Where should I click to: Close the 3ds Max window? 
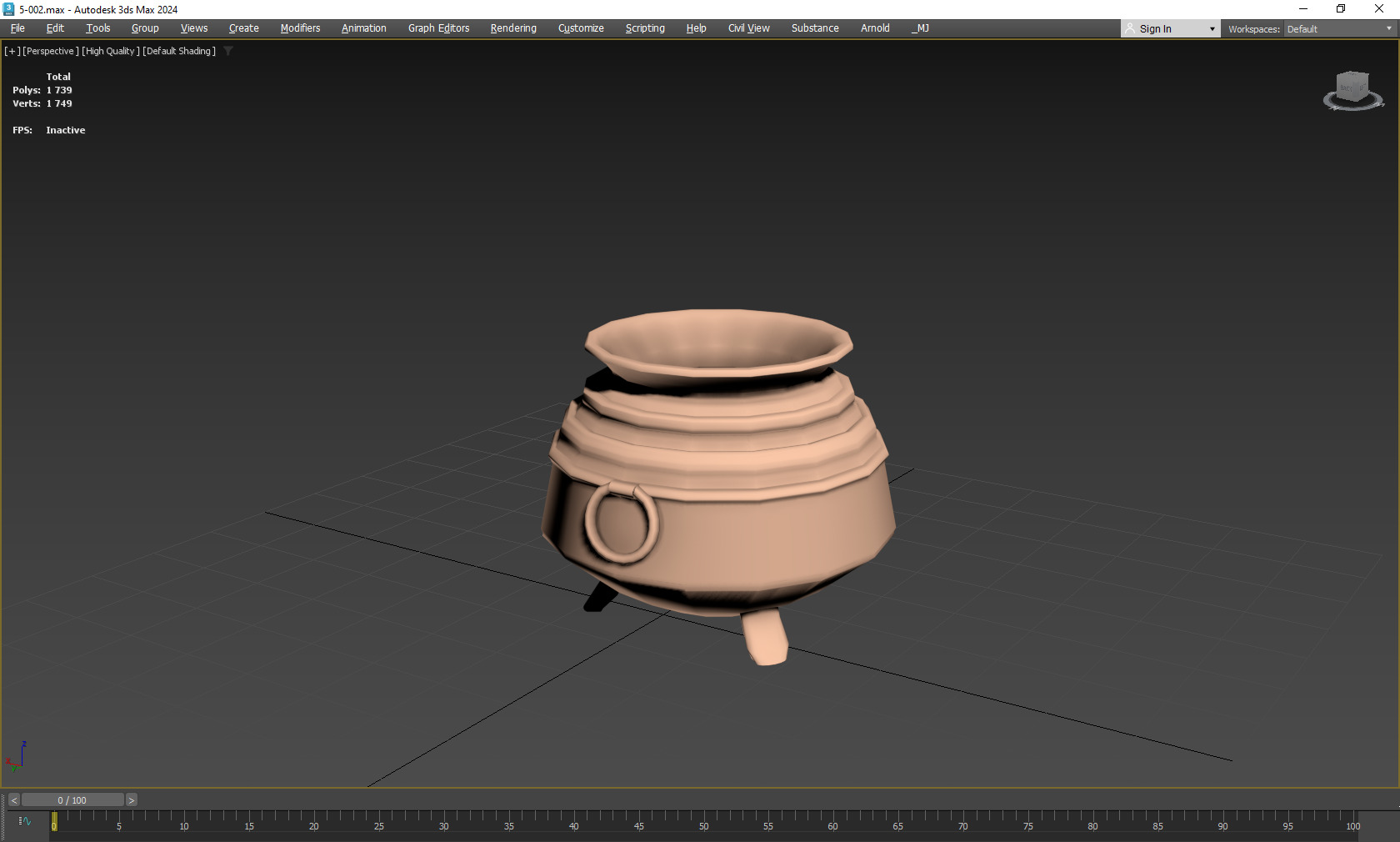(1379, 9)
